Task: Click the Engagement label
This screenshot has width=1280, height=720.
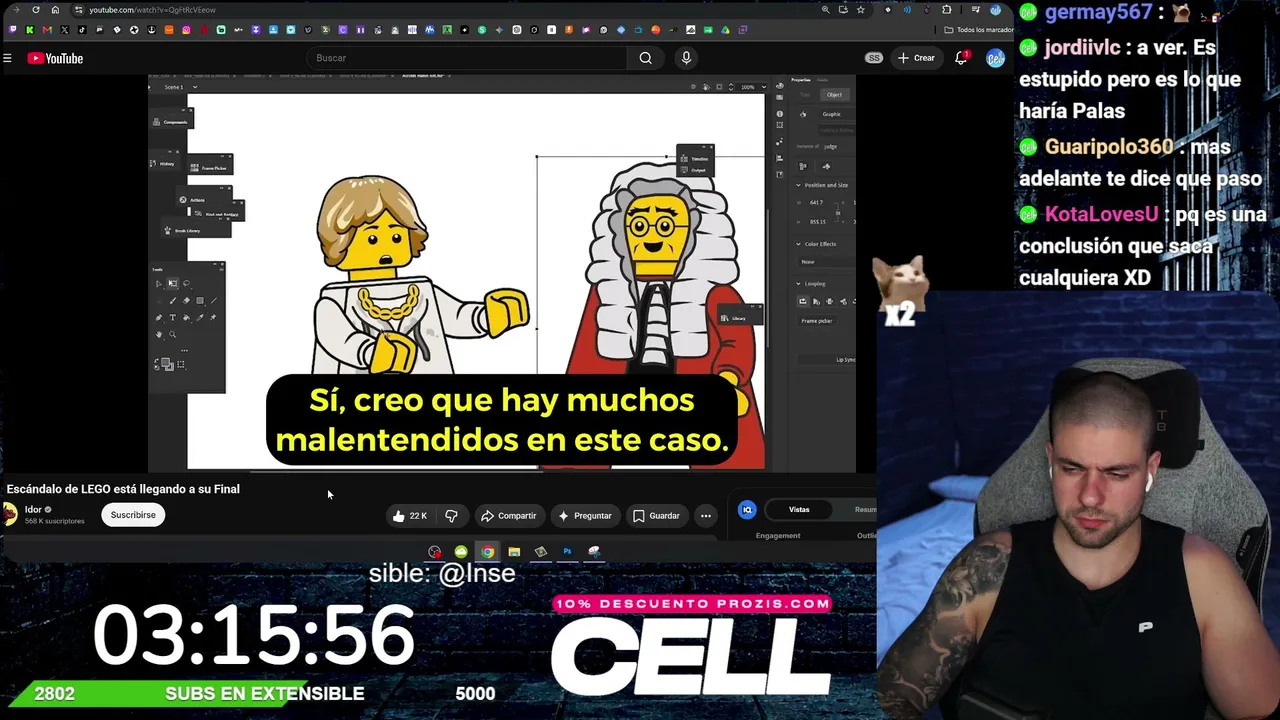Action: click(778, 536)
